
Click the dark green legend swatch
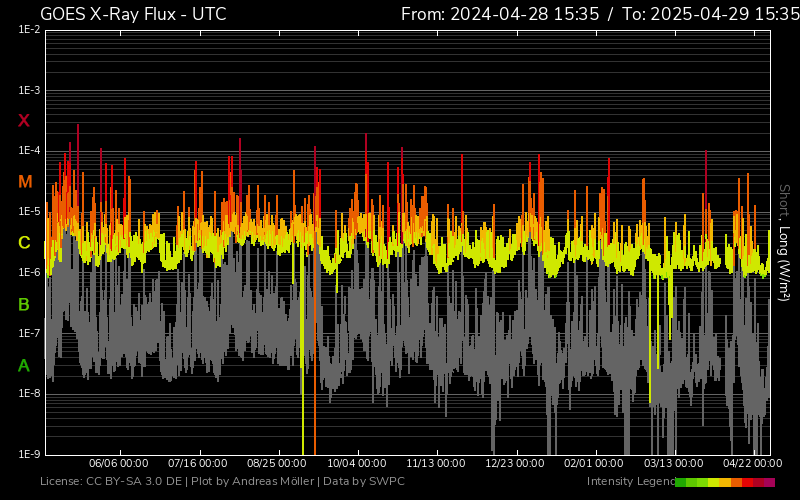click(x=681, y=482)
